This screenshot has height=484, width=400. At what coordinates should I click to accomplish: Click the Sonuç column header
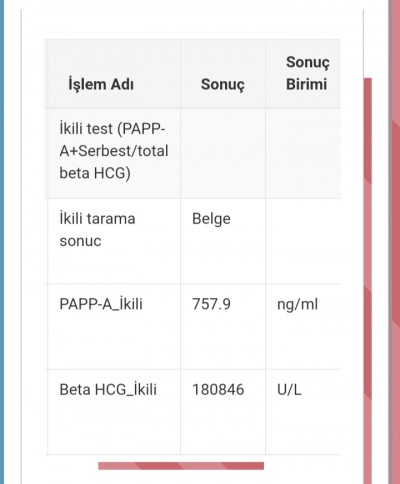point(223,84)
